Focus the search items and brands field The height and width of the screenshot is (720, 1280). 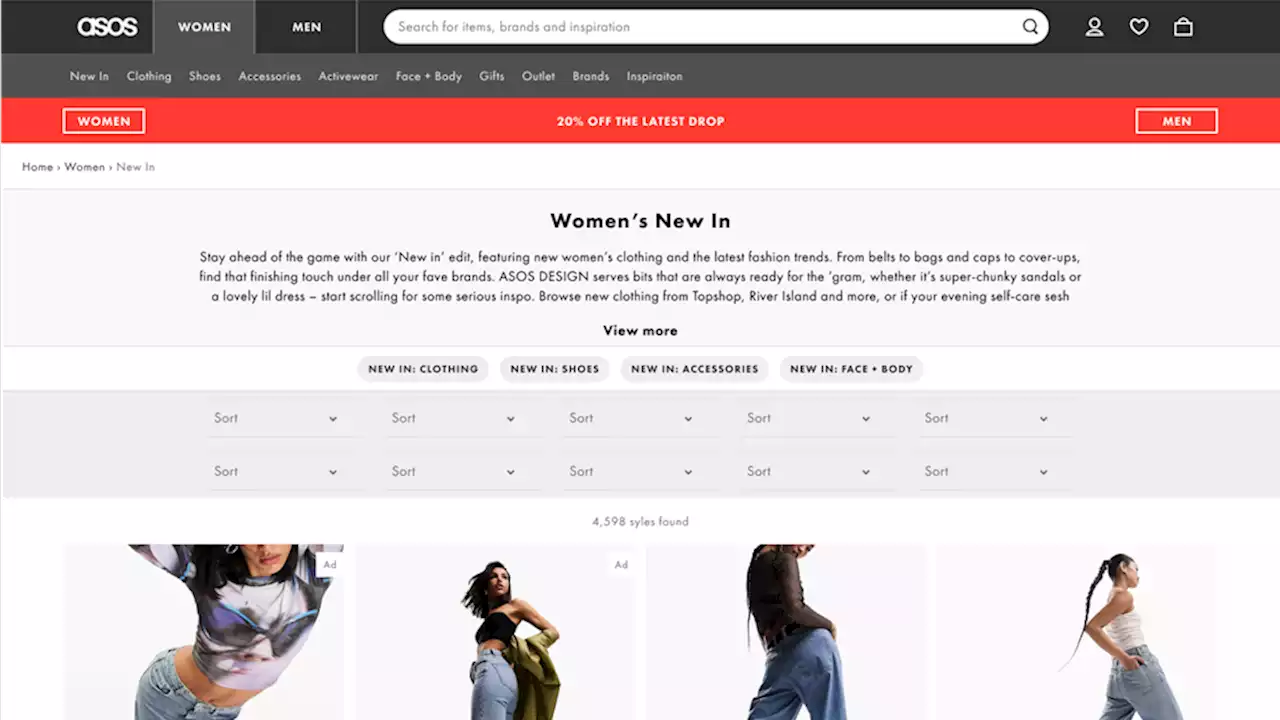pos(716,27)
